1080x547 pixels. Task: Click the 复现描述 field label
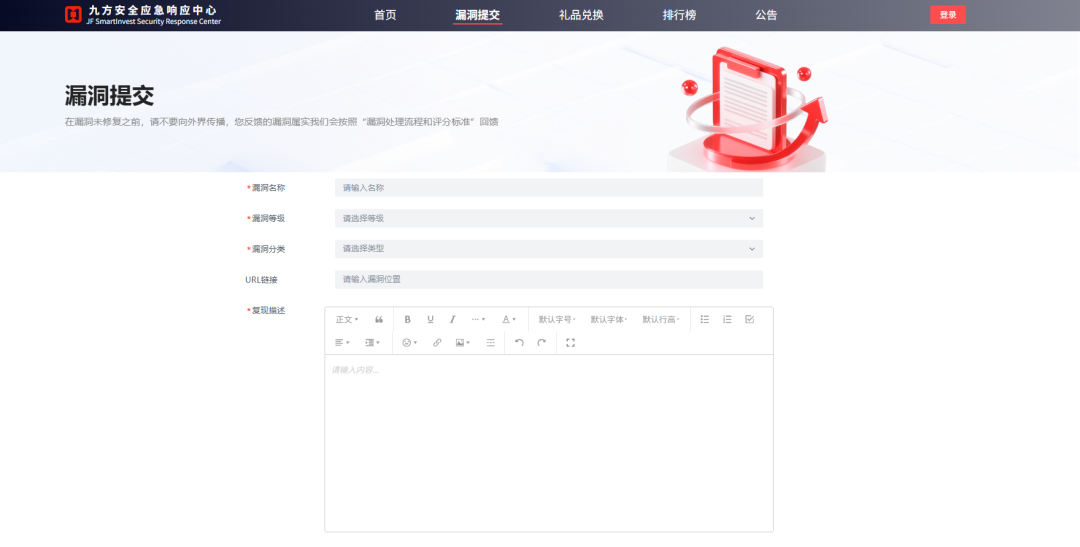pyautogui.click(x=266, y=311)
